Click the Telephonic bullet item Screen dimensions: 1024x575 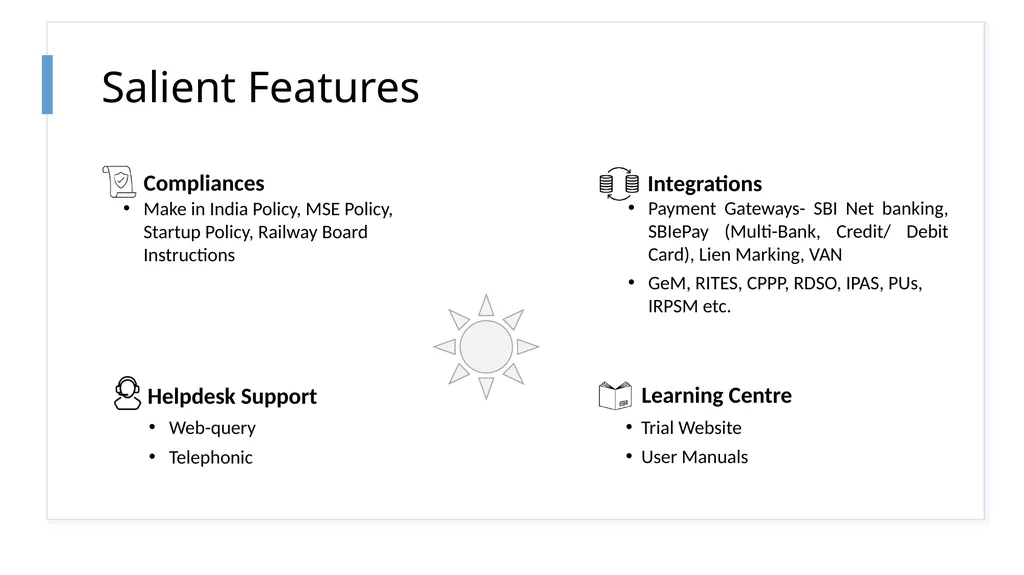210,457
